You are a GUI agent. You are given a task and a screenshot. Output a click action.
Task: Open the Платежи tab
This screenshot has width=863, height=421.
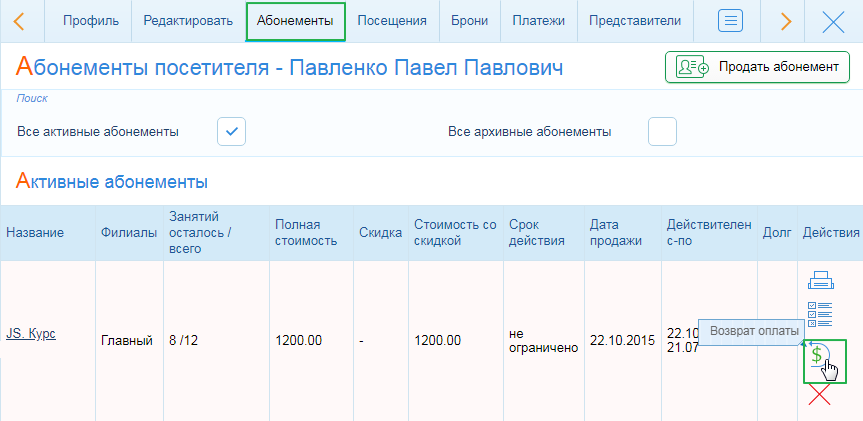tap(538, 21)
